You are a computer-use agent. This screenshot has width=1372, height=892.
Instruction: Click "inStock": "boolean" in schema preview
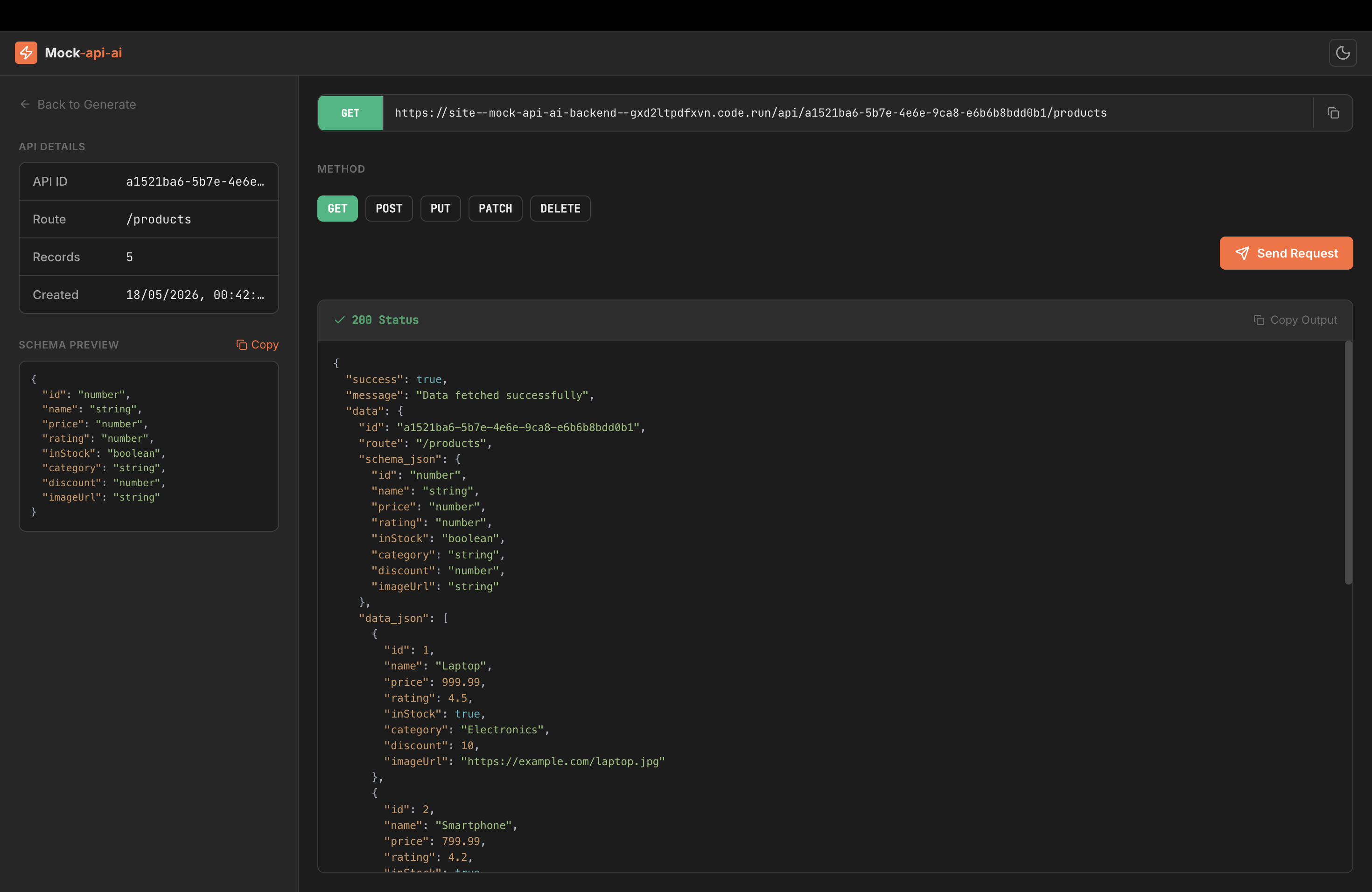click(104, 453)
